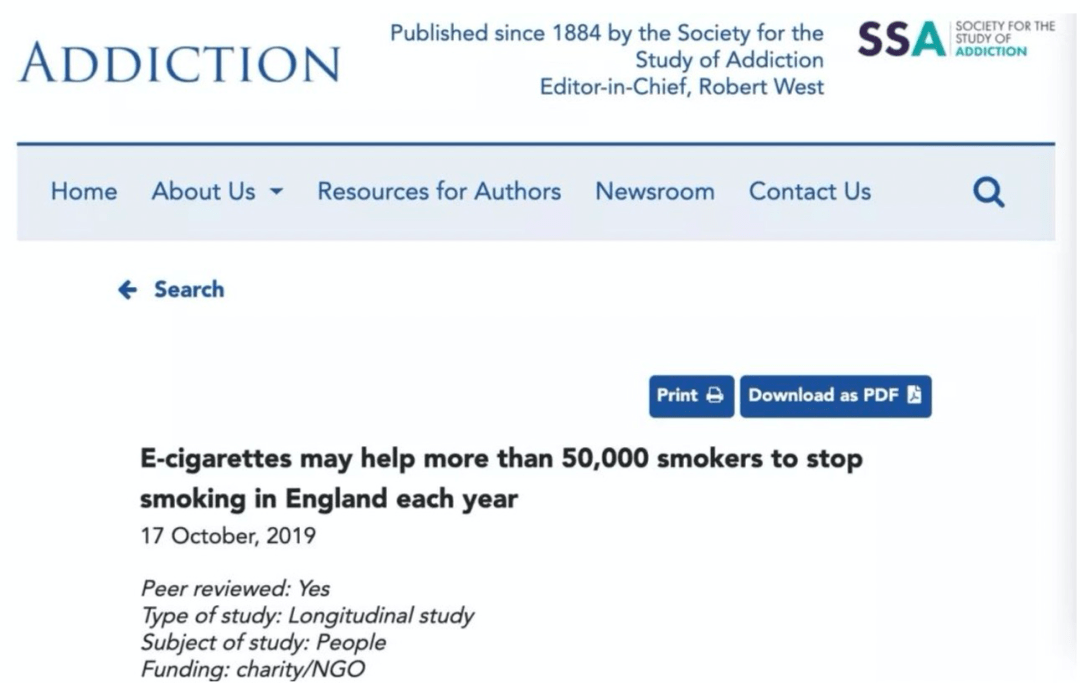The height and width of the screenshot is (683, 1080).
Task: Expand the About Us dropdown arrow
Action: click(x=276, y=191)
